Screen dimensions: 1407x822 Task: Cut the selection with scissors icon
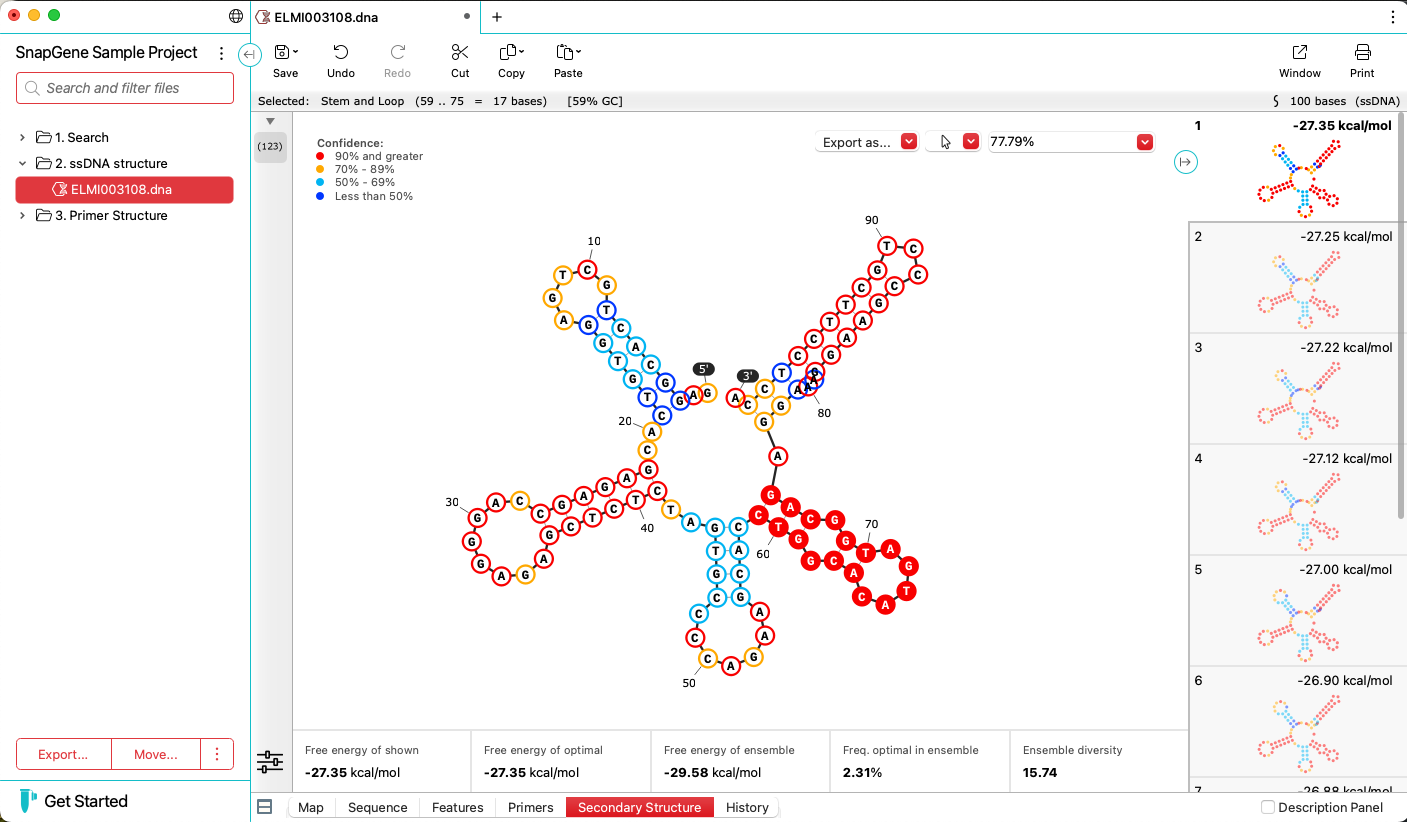pos(460,60)
